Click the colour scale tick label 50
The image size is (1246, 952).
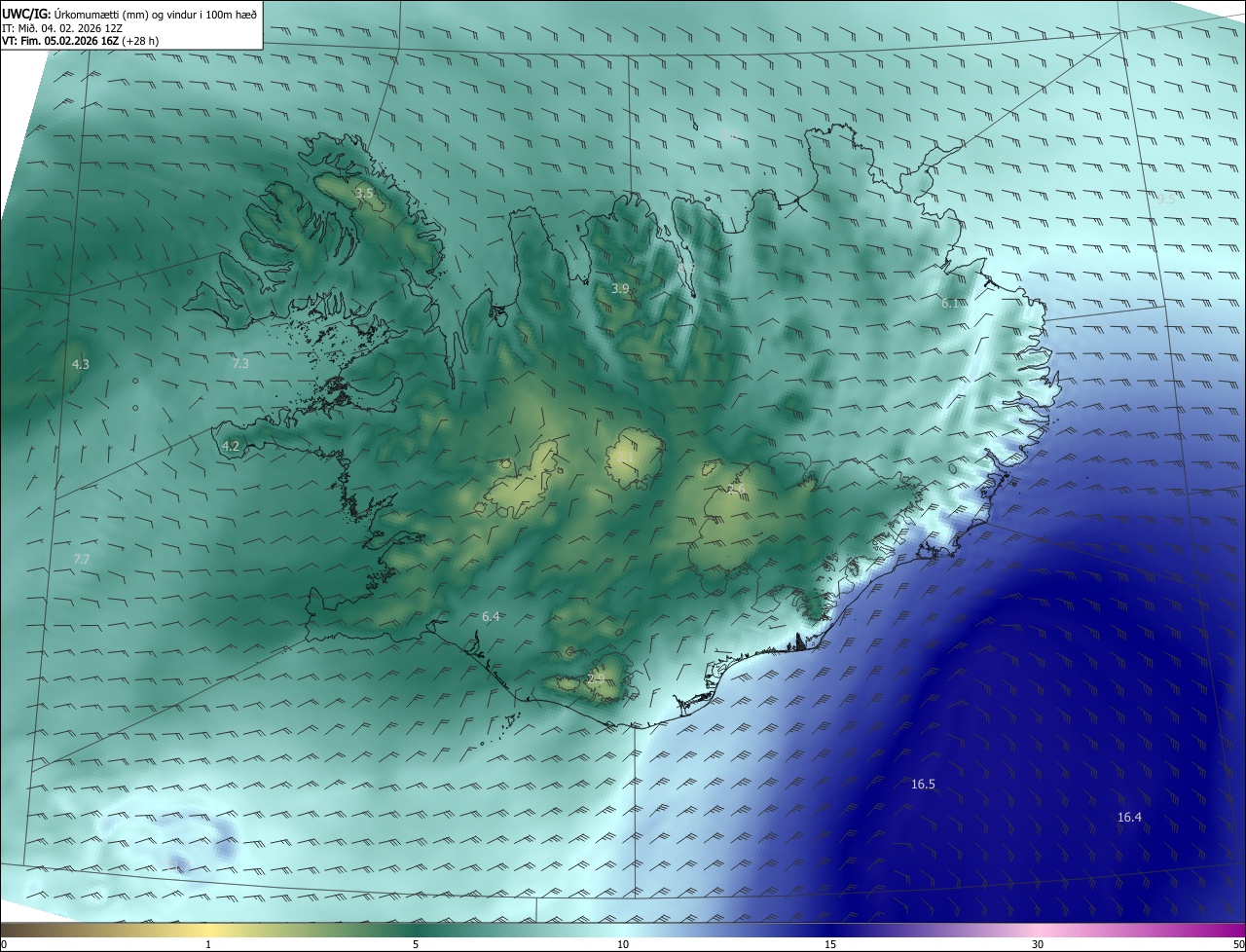pos(1239,944)
